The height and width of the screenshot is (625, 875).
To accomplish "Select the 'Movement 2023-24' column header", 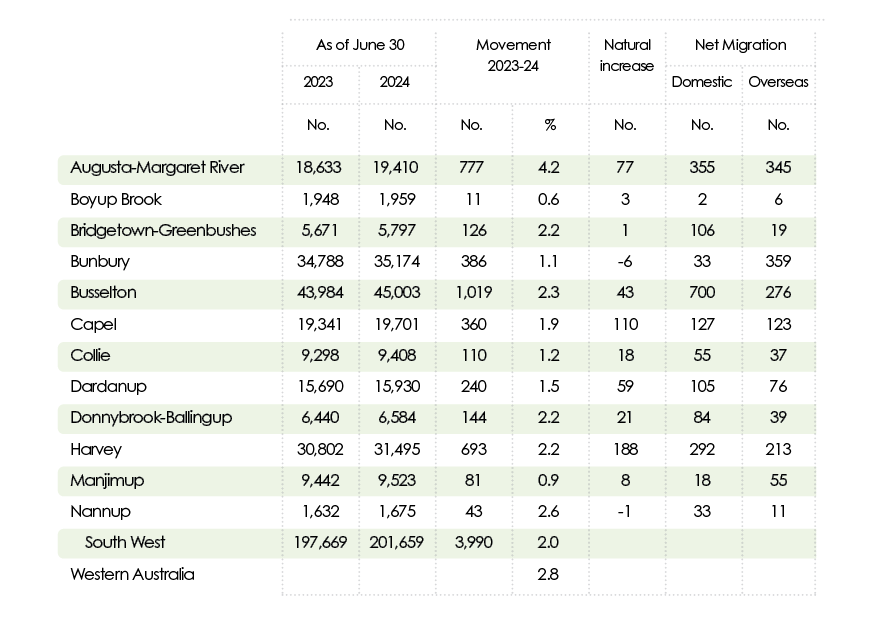I will click(x=513, y=55).
